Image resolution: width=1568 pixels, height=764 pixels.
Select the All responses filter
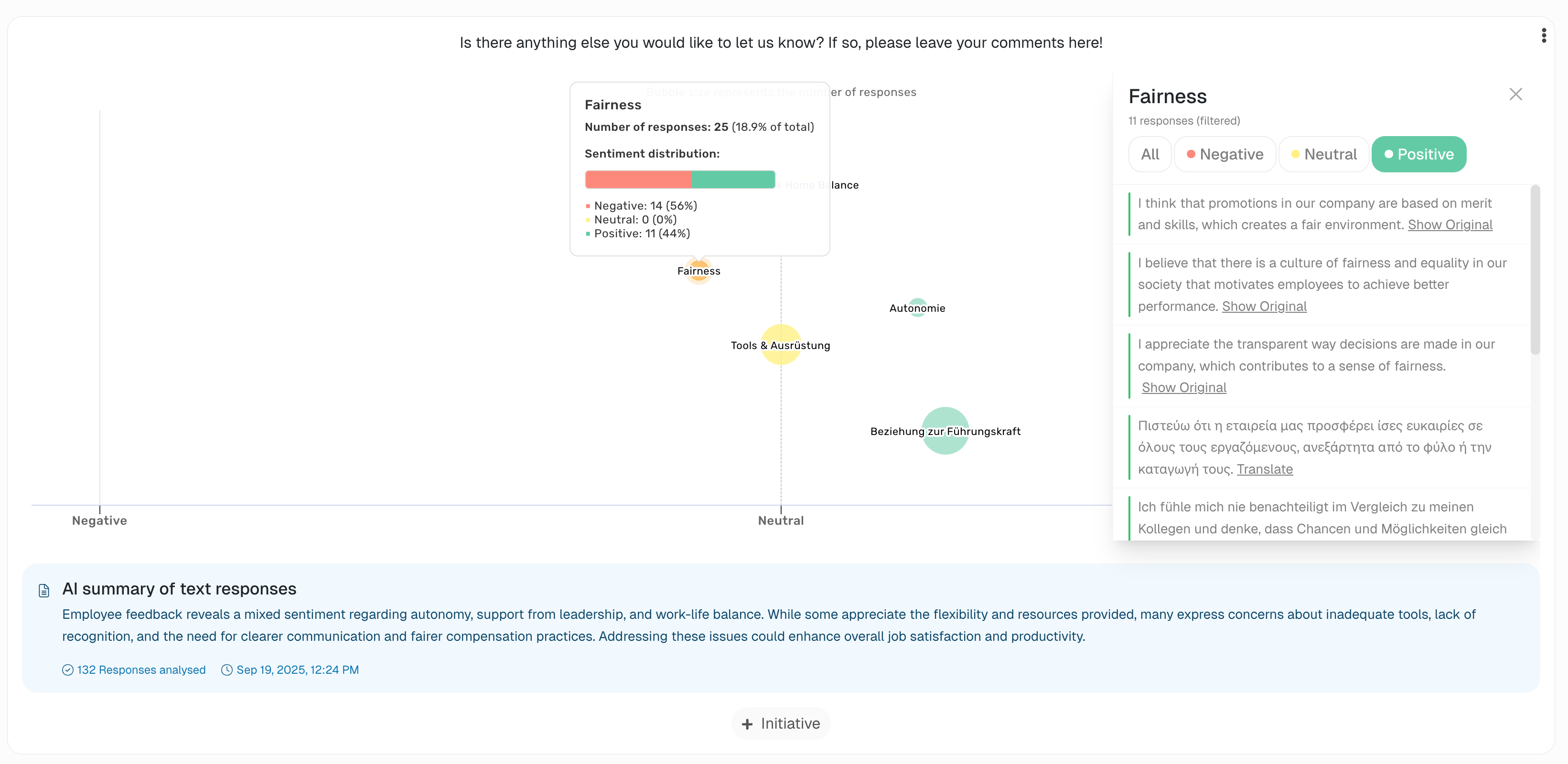point(1150,154)
